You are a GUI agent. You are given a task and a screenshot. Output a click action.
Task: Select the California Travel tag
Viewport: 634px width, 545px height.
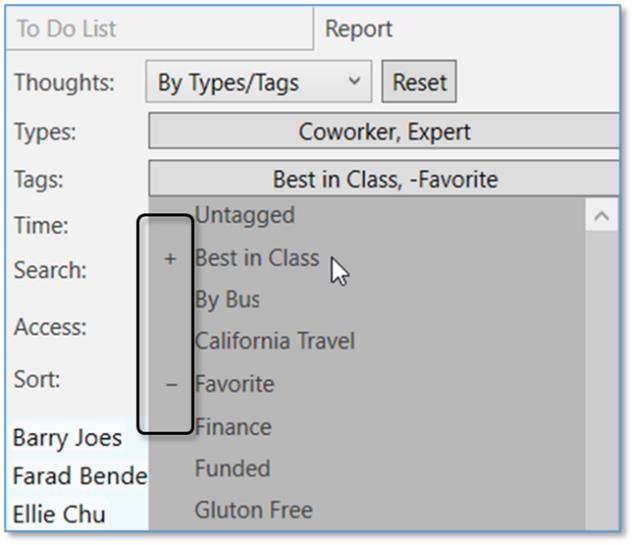point(275,341)
